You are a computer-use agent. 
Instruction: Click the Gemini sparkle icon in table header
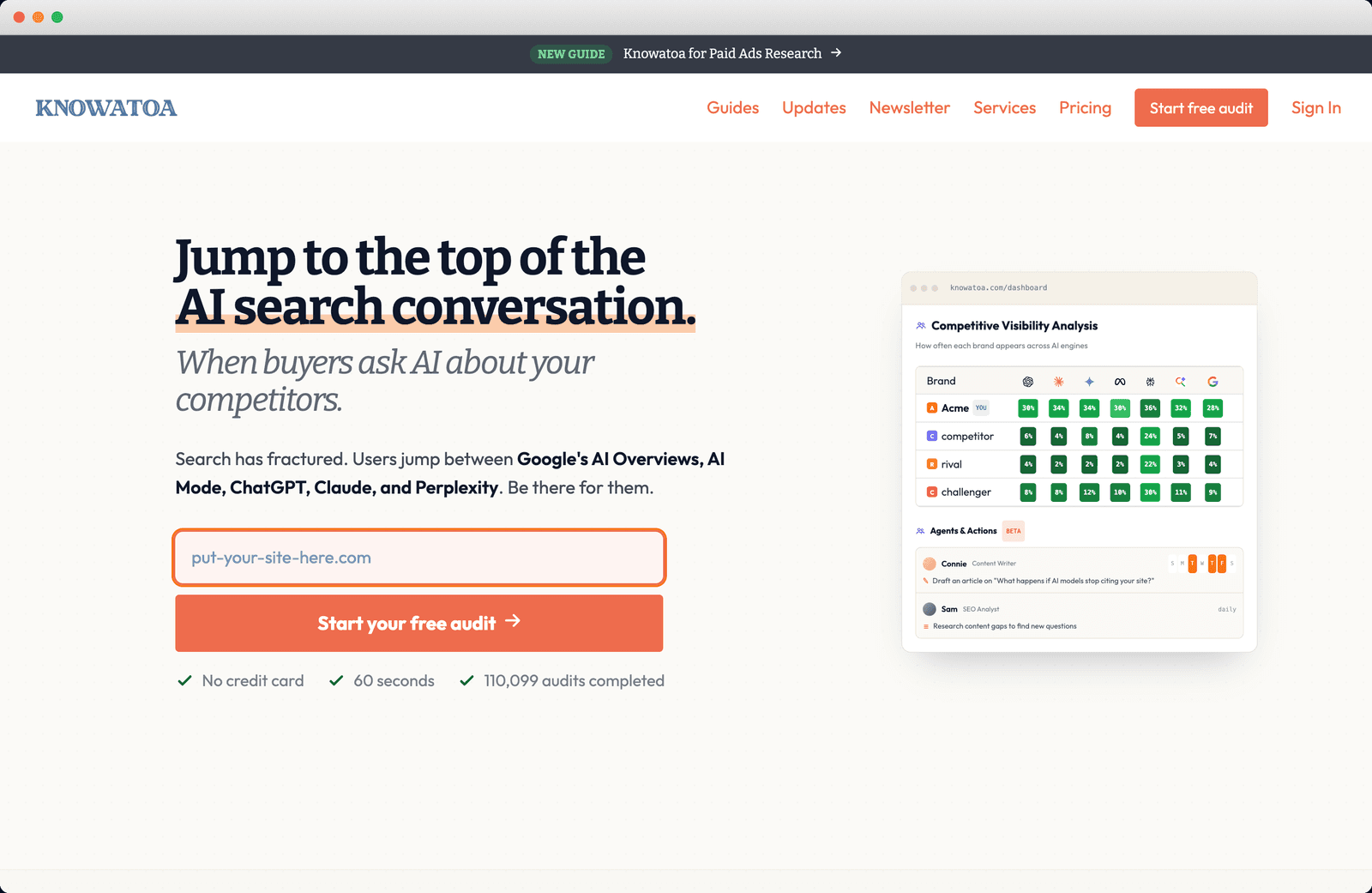1089,382
